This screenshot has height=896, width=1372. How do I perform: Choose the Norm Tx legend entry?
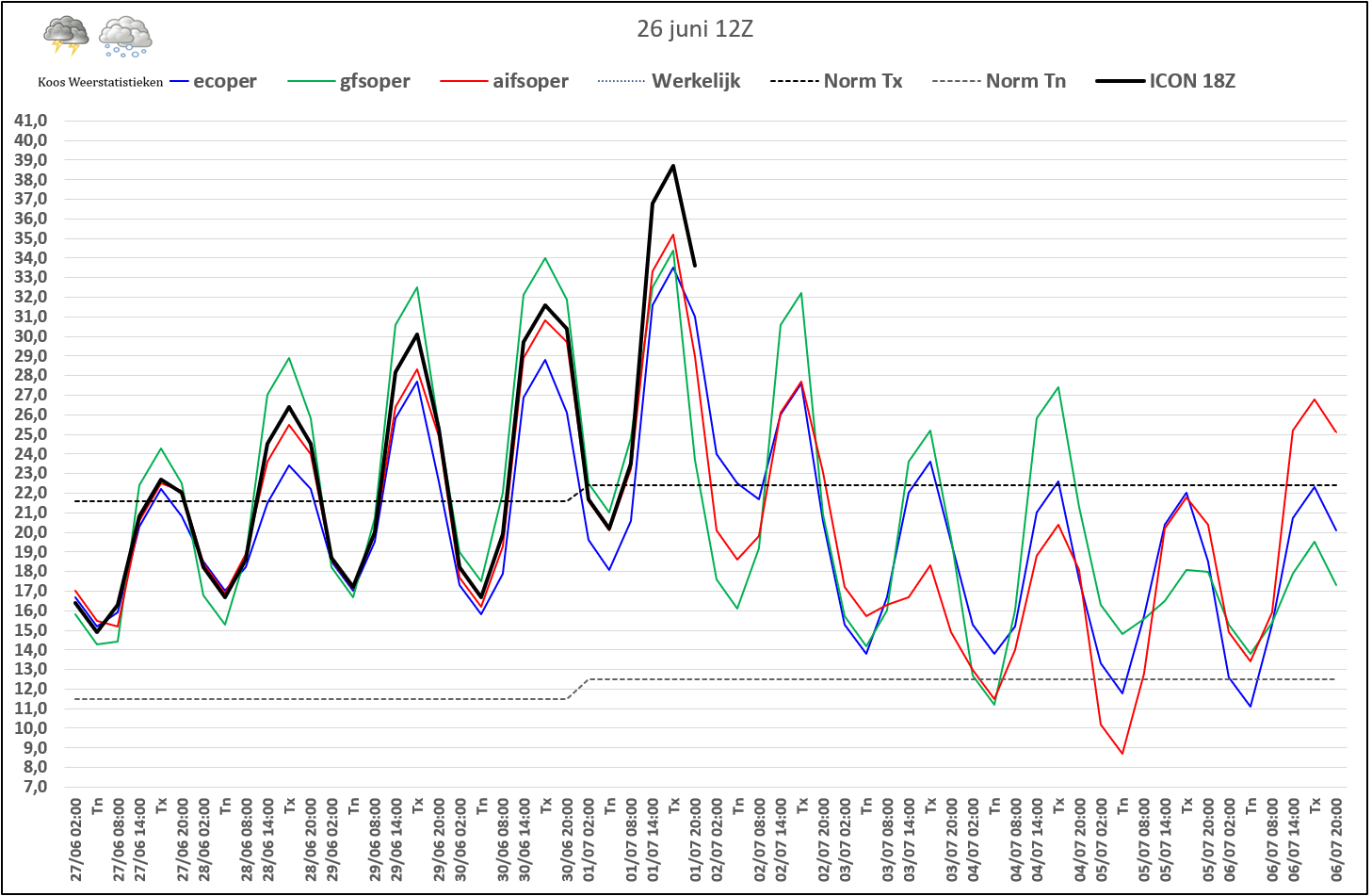836,81
